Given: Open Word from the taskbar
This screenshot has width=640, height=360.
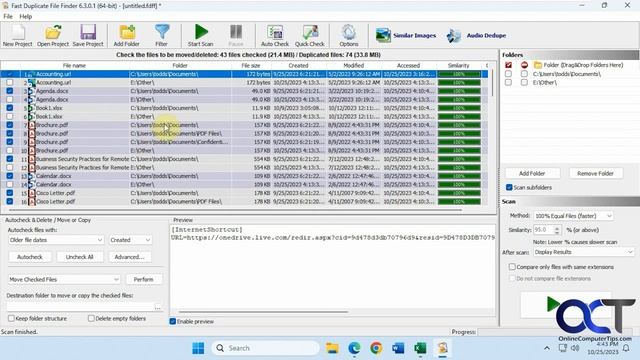Looking at the screenshot, I should (x=398, y=348).
